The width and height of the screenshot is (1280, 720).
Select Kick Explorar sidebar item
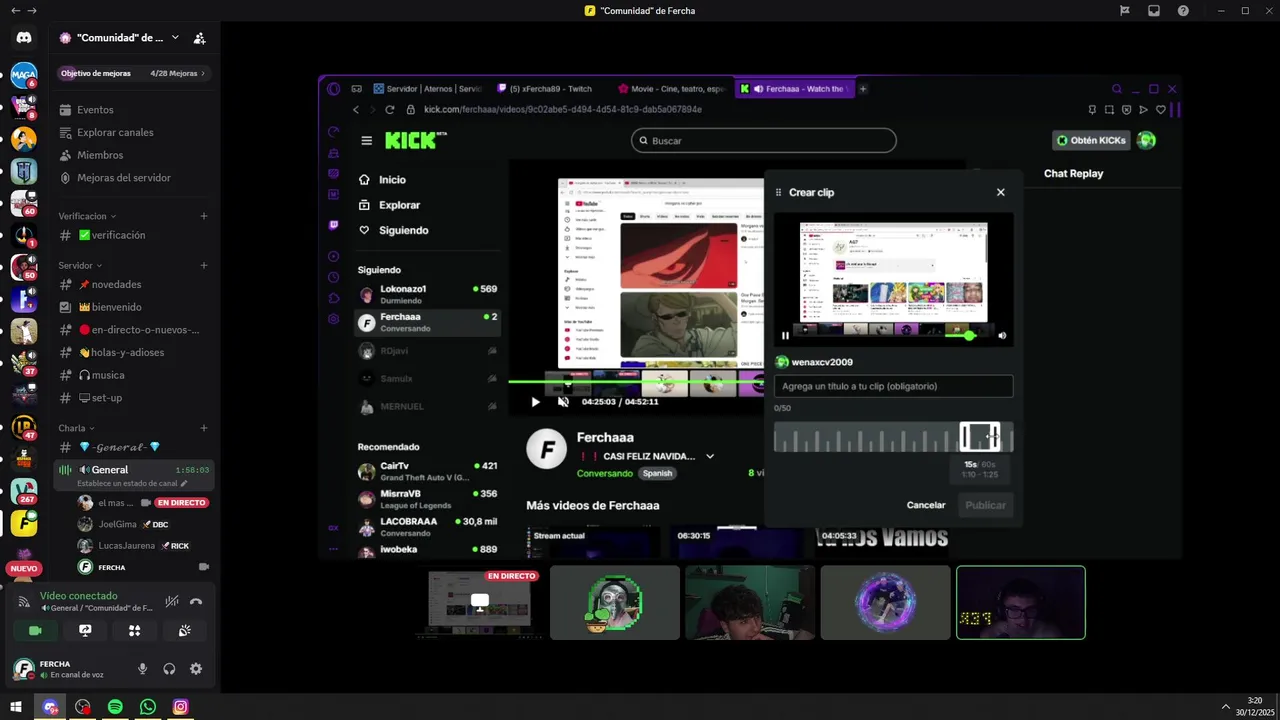[x=390, y=205]
